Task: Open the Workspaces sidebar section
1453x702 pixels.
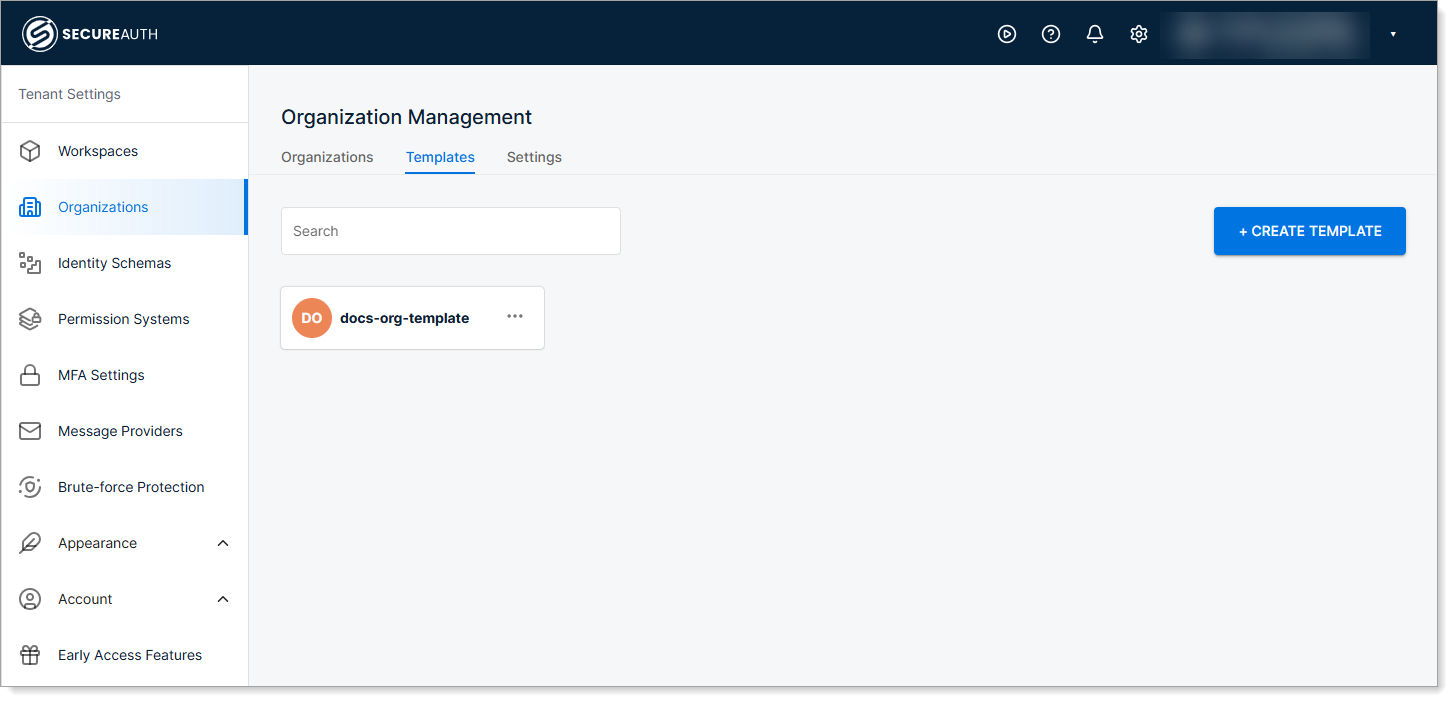Action: coord(97,151)
